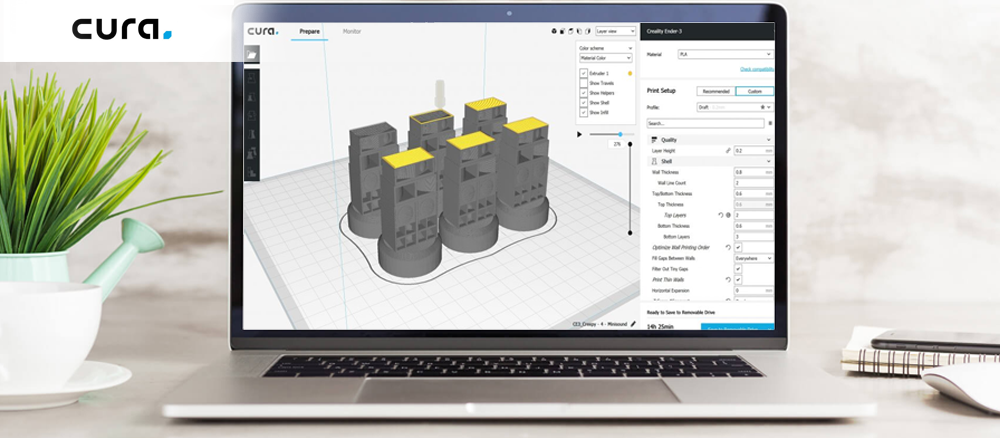The width and height of the screenshot is (1000, 438).
Task: Click the formula info icon by Top Layers
Action: pyautogui.click(x=728, y=215)
